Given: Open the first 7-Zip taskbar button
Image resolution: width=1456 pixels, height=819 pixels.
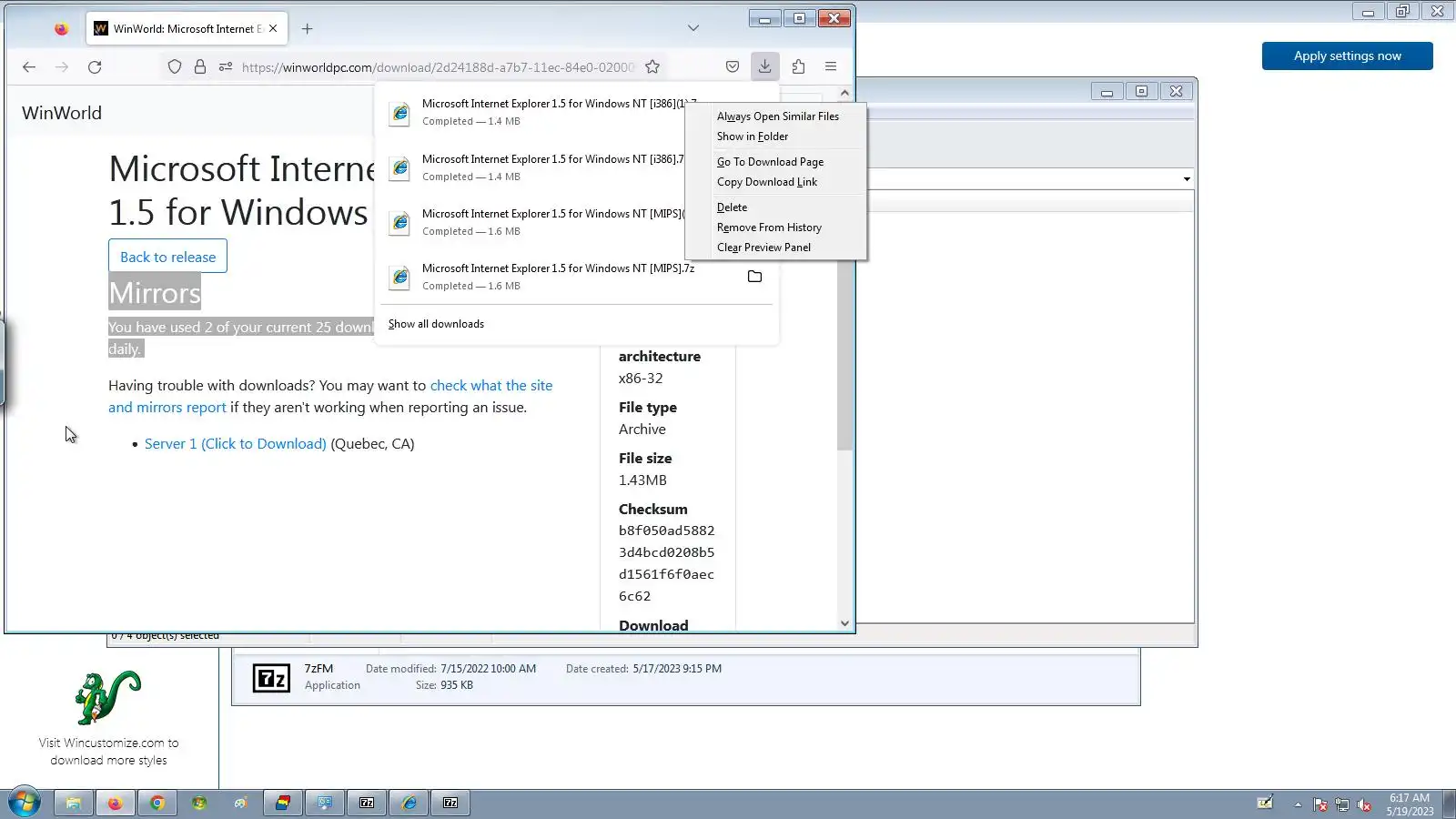Looking at the screenshot, I should pos(367,803).
